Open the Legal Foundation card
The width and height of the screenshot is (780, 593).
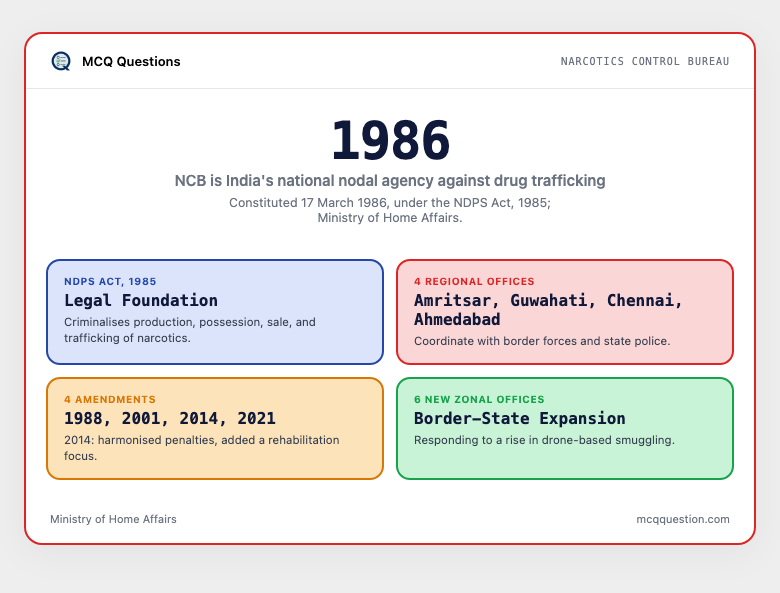(215, 312)
